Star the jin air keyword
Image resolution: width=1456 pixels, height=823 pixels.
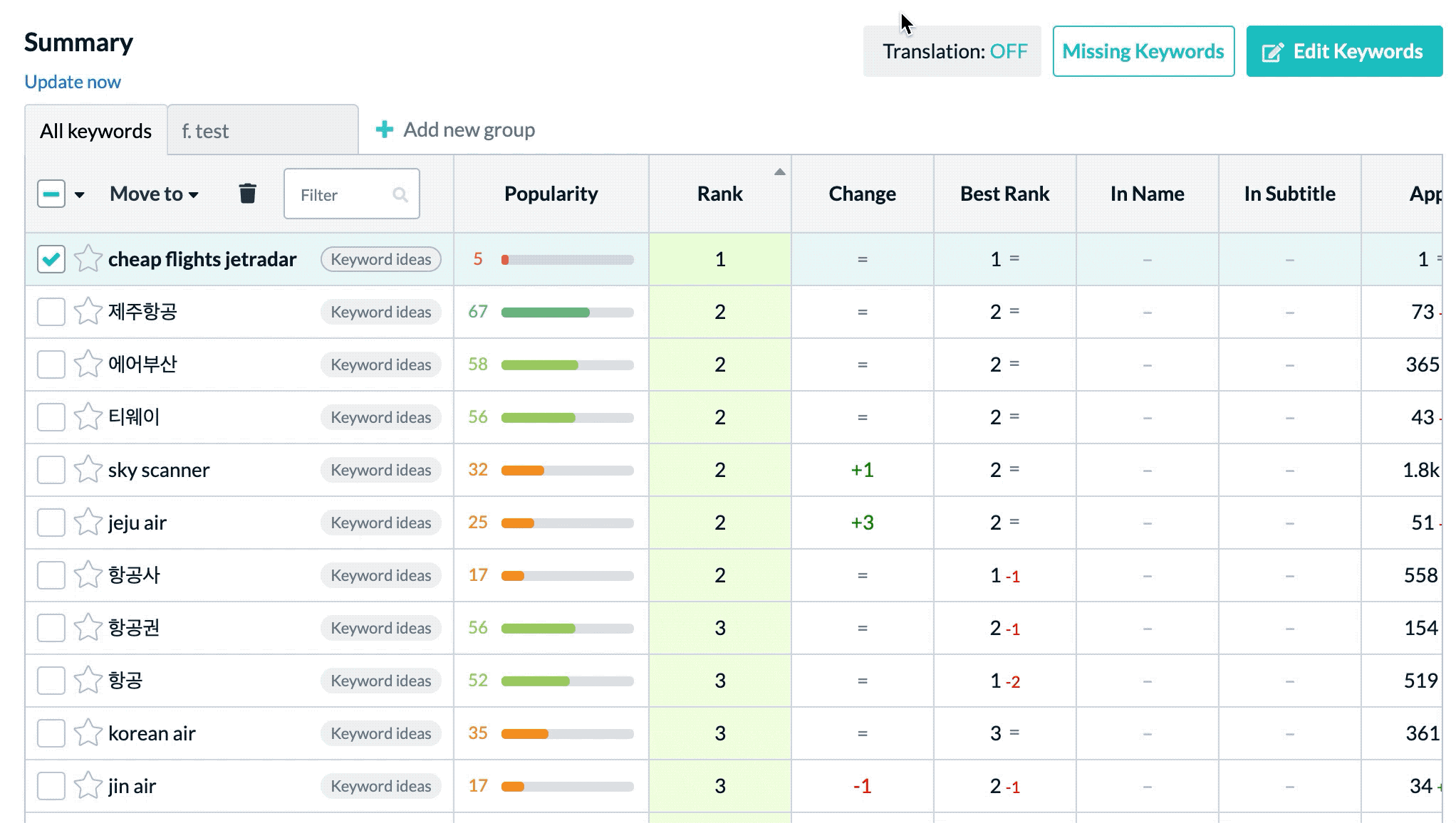pos(88,785)
